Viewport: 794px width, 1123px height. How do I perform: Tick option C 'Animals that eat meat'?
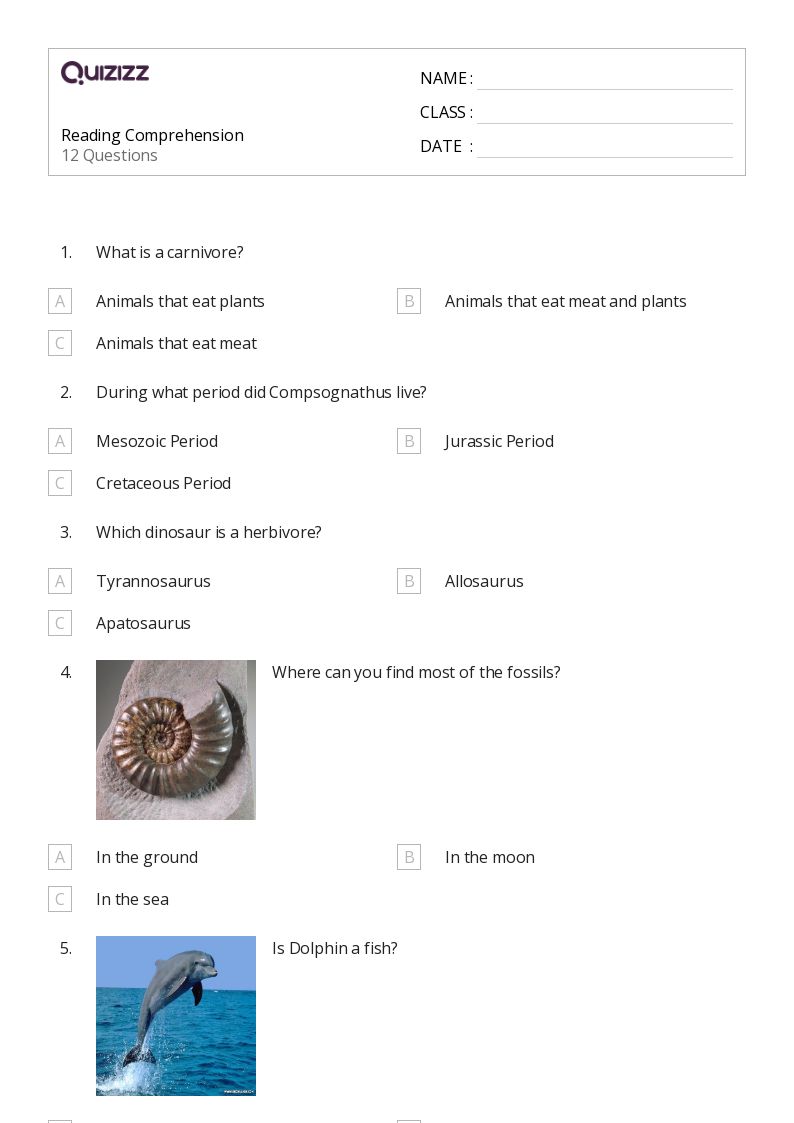(x=60, y=343)
